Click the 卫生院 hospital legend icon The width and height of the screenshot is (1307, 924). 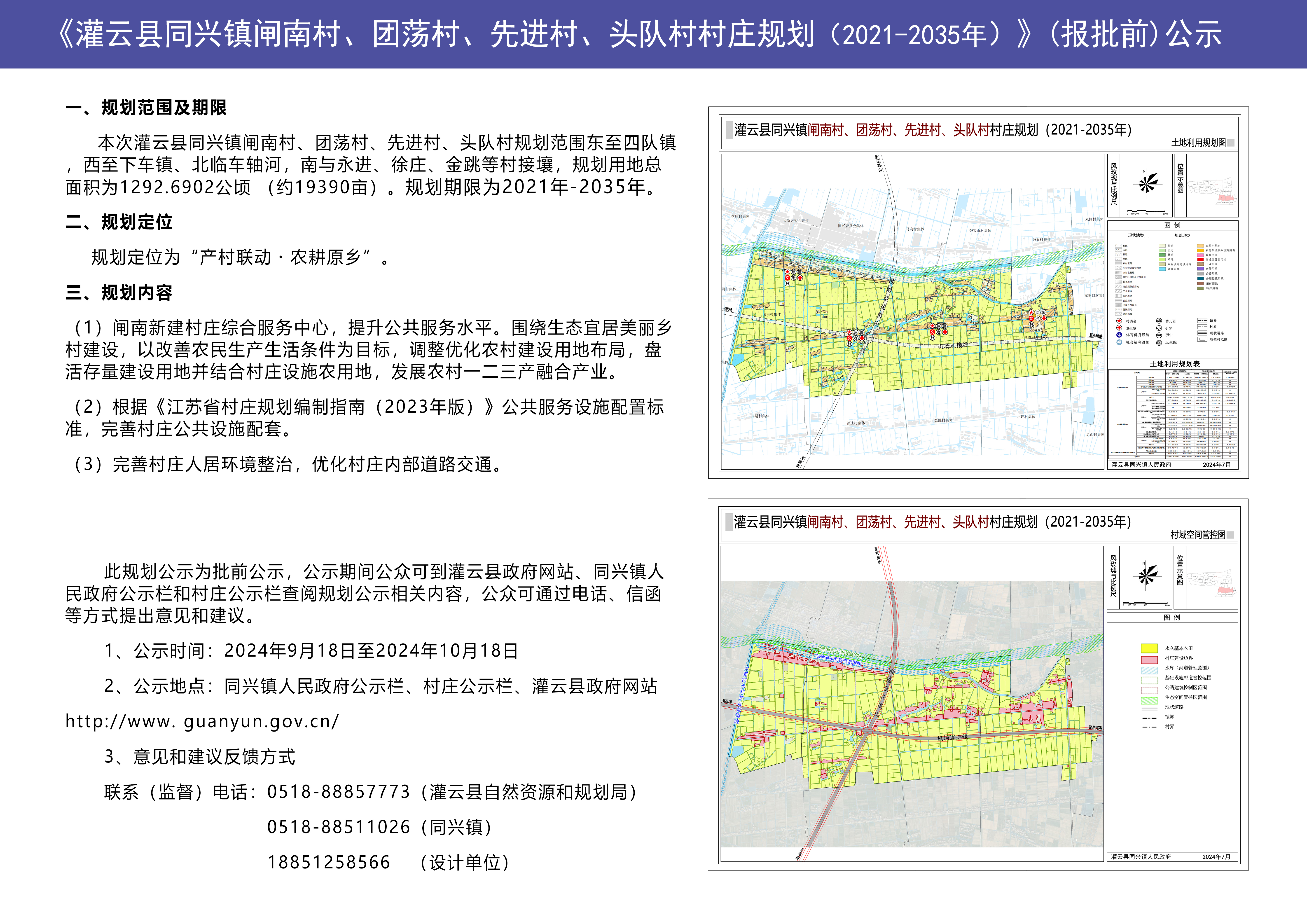pyautogui.click(x=1160, y=343)
